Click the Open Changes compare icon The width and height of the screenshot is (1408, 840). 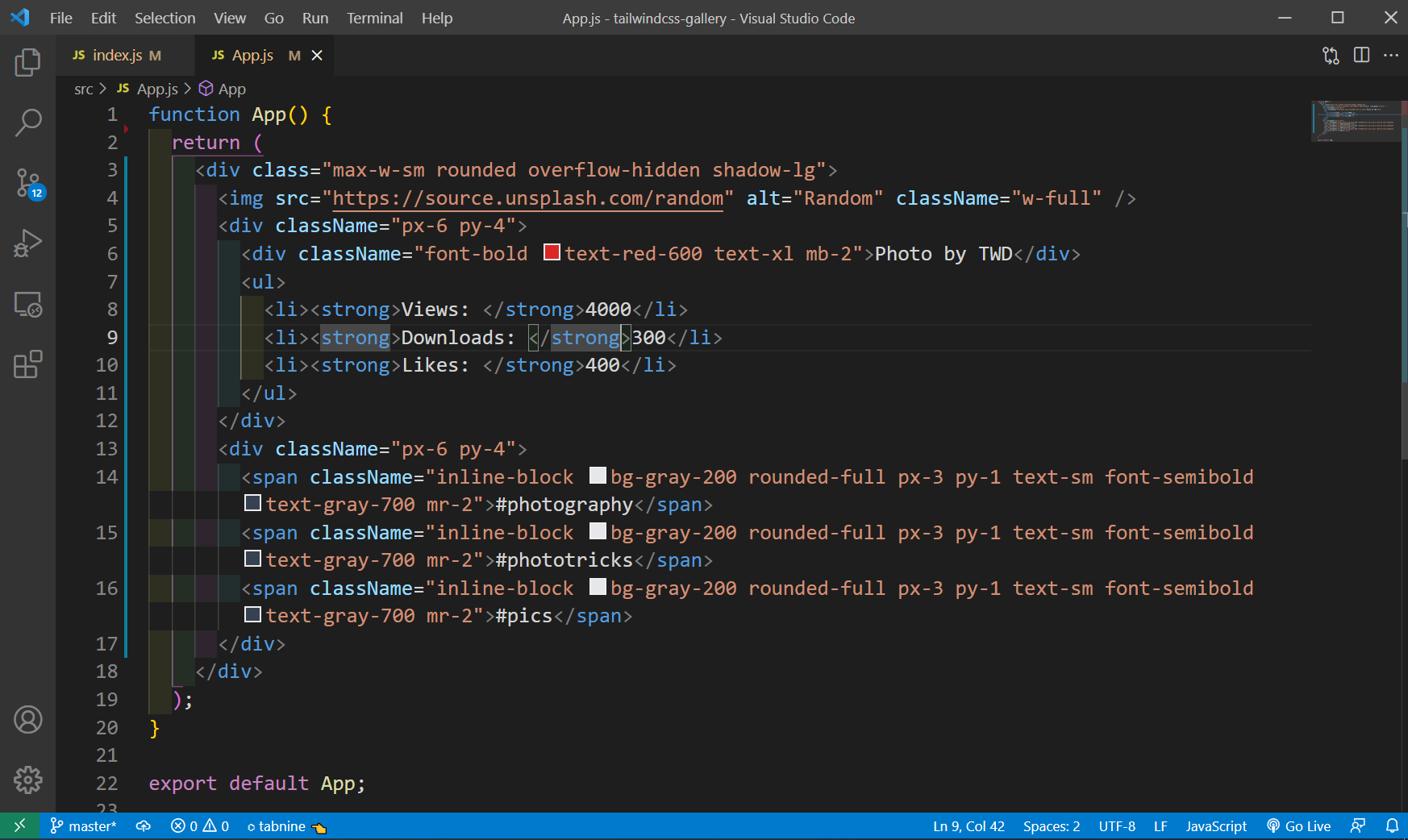pyautogui.click(x=1331, y=56)
